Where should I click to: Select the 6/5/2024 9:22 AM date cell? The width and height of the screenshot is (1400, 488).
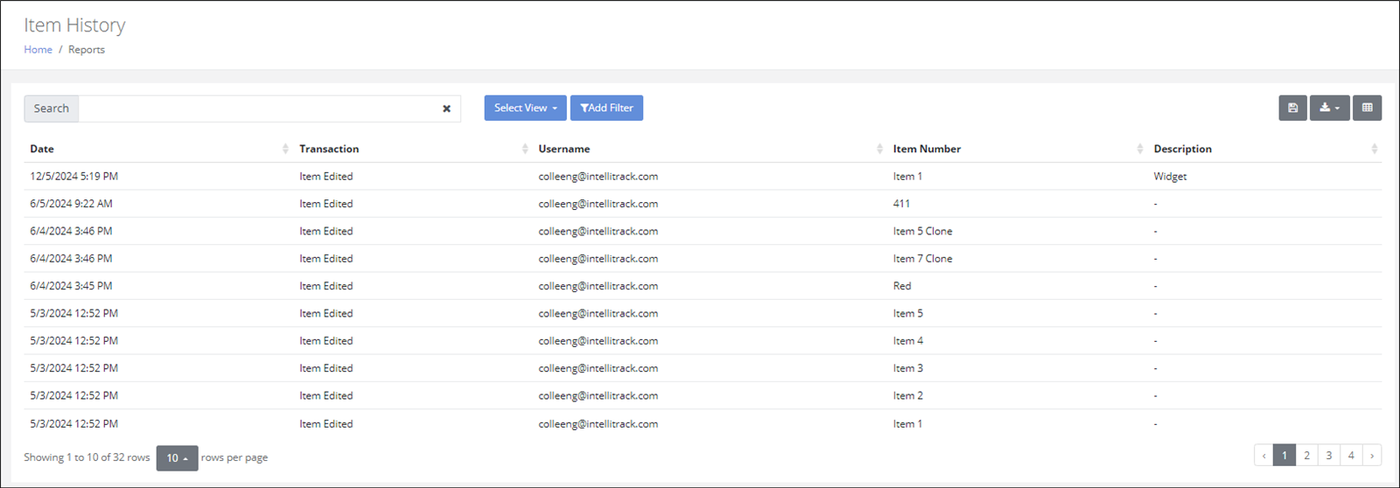pos(71,204)
